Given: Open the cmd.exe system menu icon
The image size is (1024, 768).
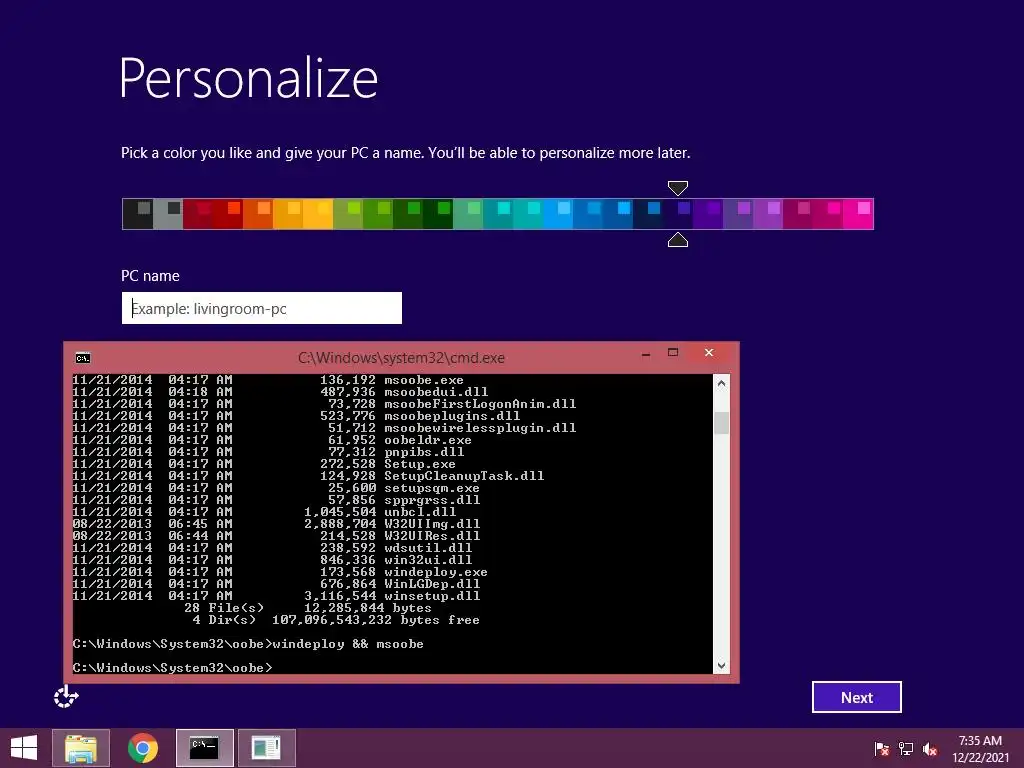Looking at the screenshot, I should (83, 358).
